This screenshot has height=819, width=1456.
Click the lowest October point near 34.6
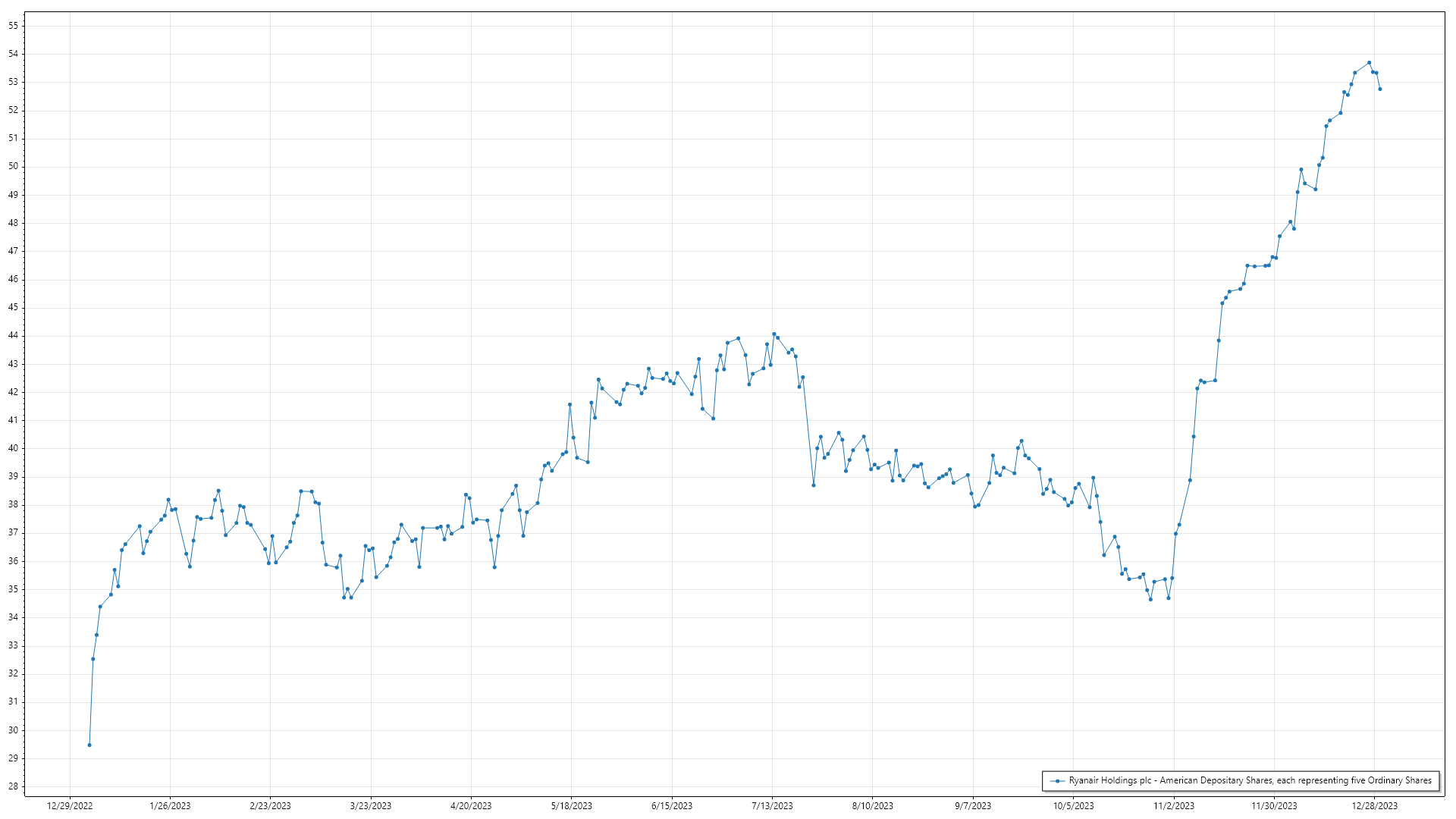click(1150, 600)
